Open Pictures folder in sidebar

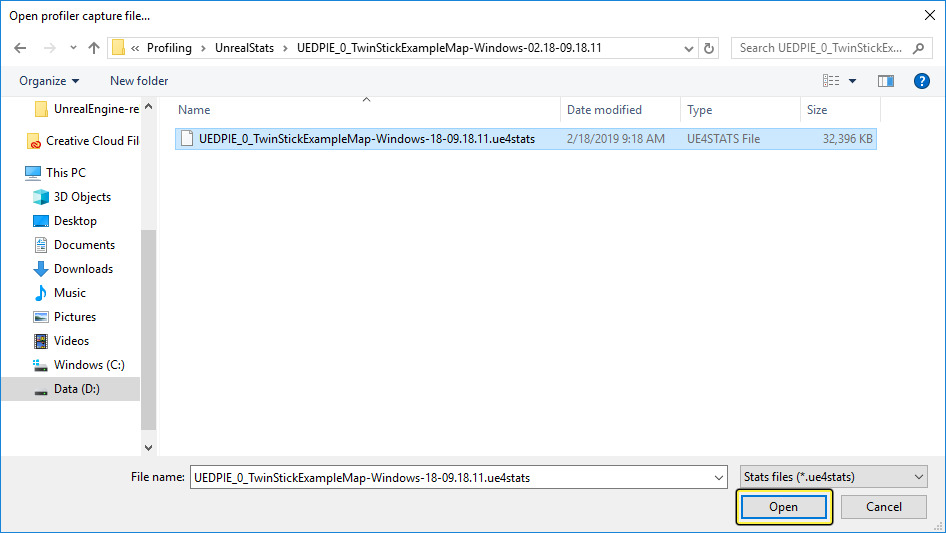(65, 317)
